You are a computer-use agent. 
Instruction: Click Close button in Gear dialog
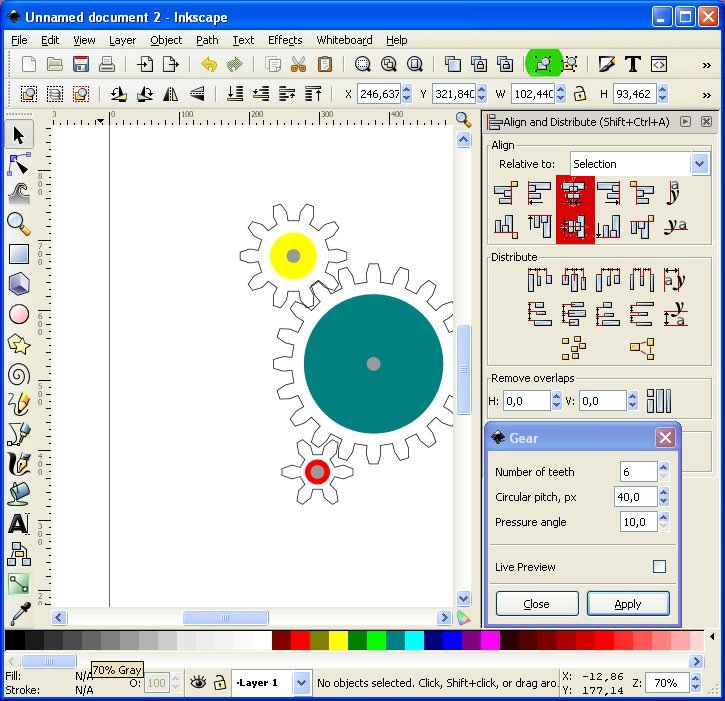[x=537, y=604]
